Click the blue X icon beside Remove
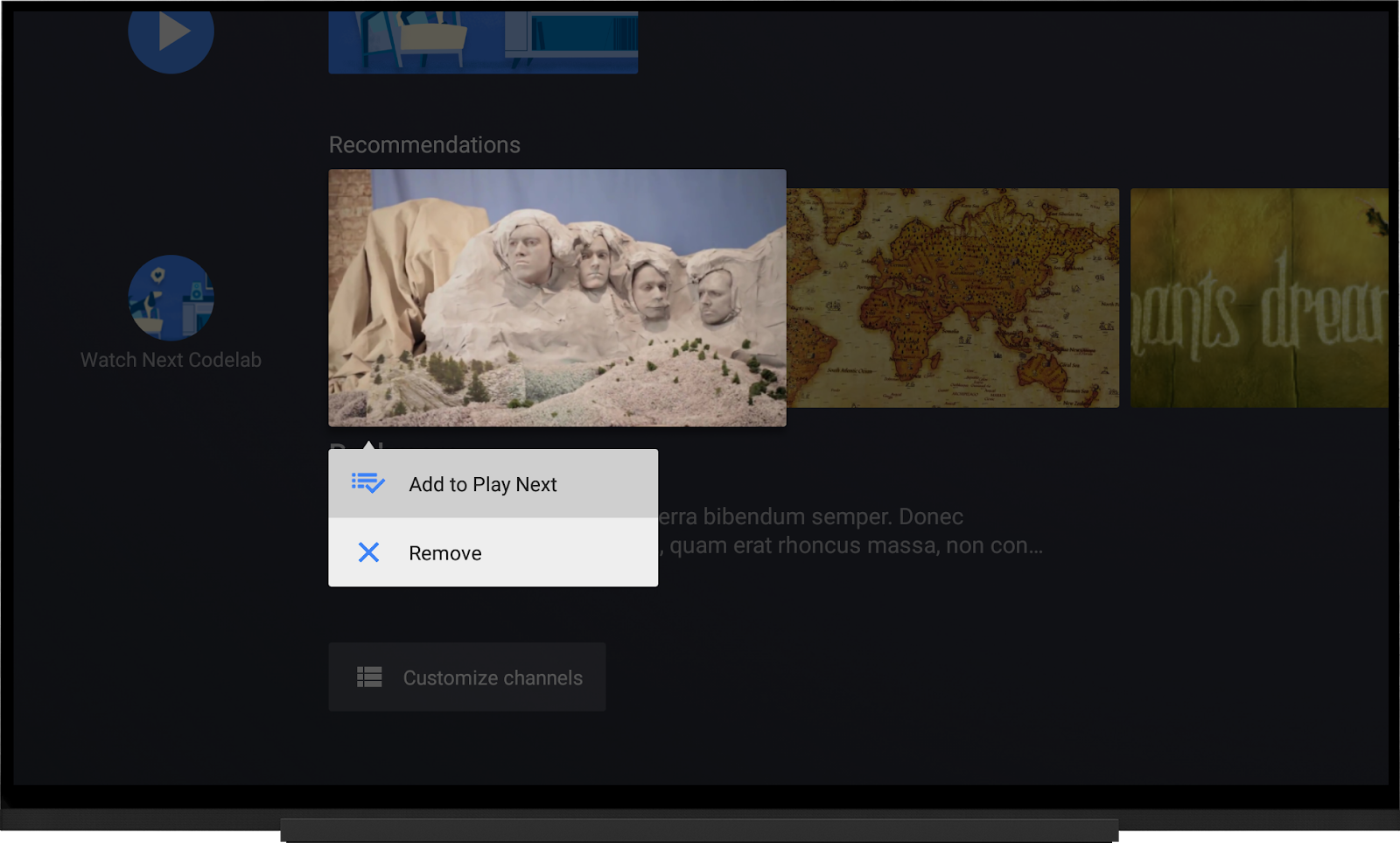Image resolution: width=1400 pixels, height=843 pixels. [x=368, y=552]
